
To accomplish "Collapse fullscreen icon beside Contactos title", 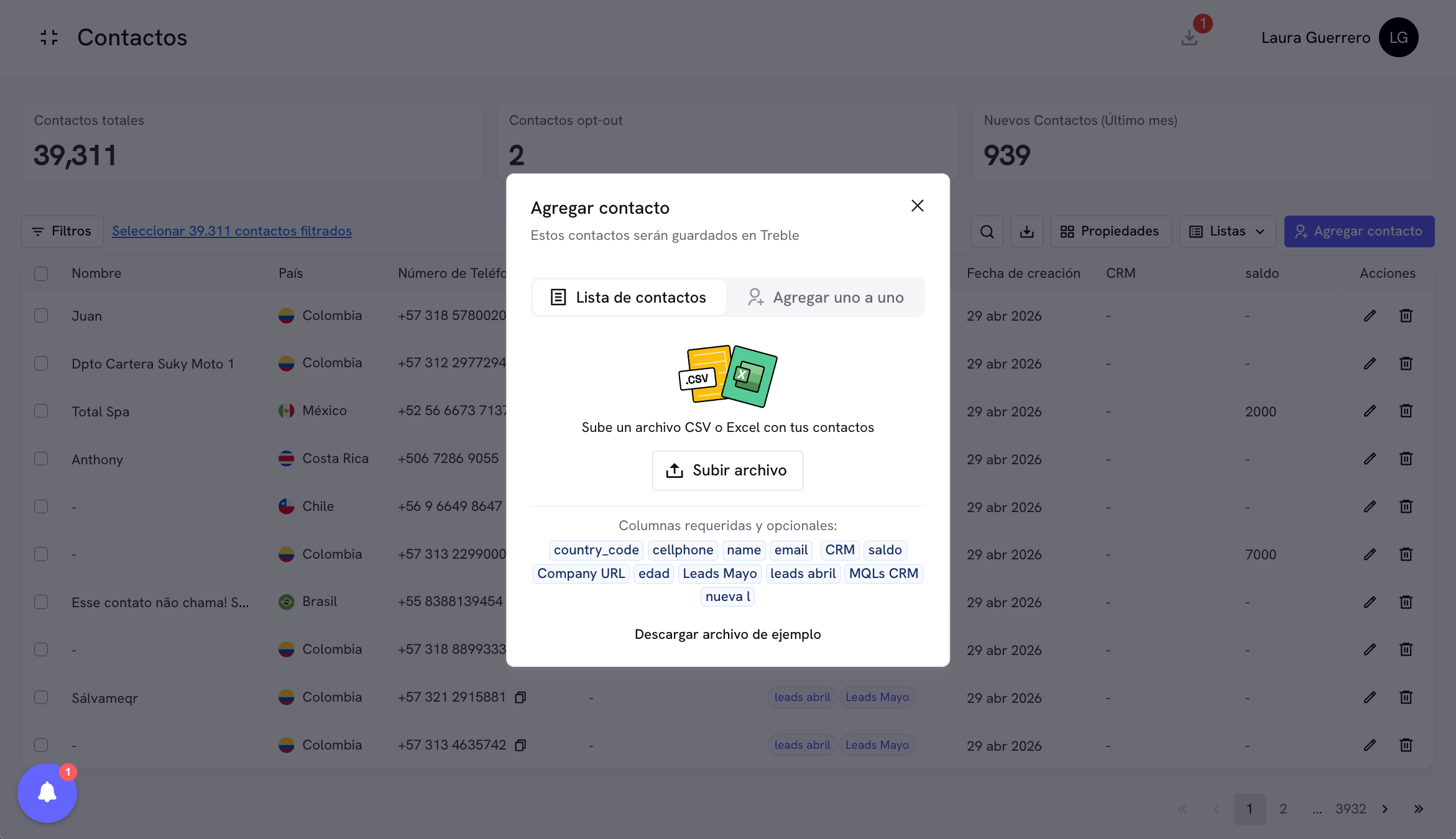I will point(49,37).
